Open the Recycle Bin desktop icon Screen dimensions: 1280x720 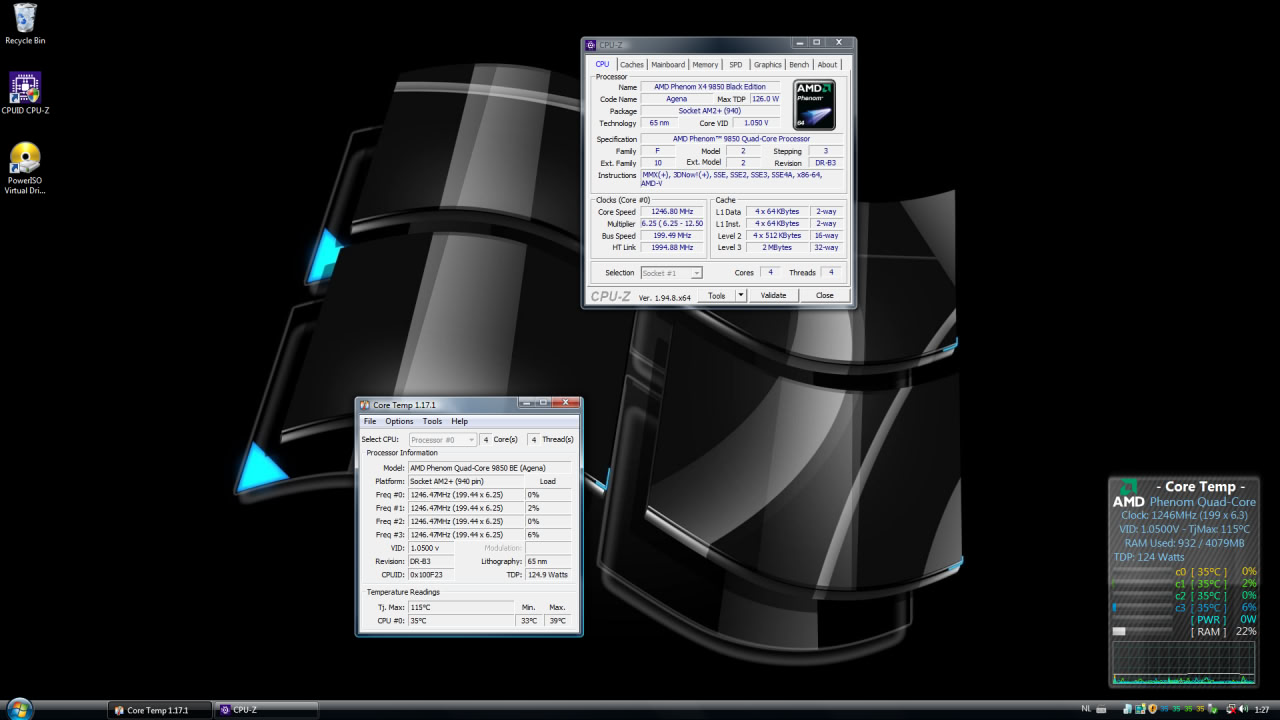tap(25, 24)
